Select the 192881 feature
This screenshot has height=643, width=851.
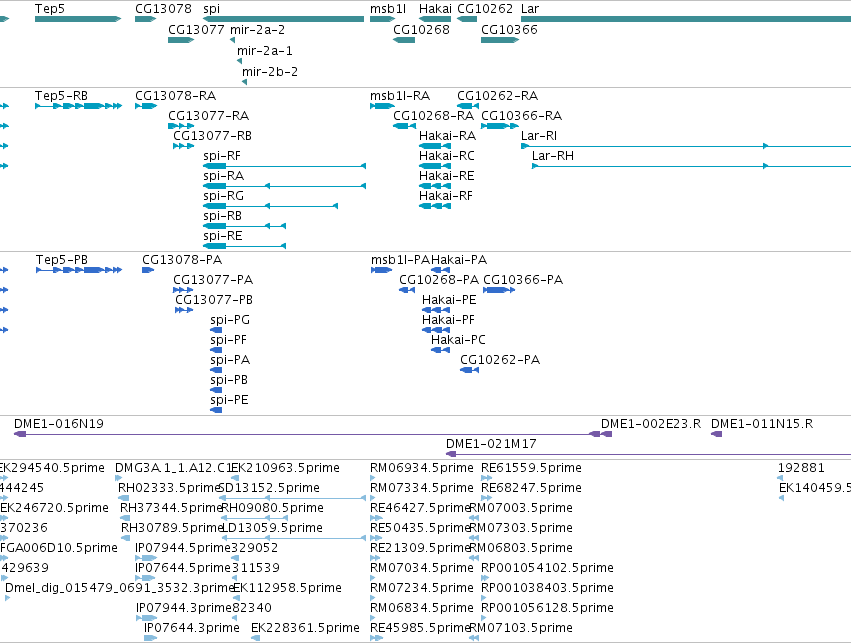point(780,478)
